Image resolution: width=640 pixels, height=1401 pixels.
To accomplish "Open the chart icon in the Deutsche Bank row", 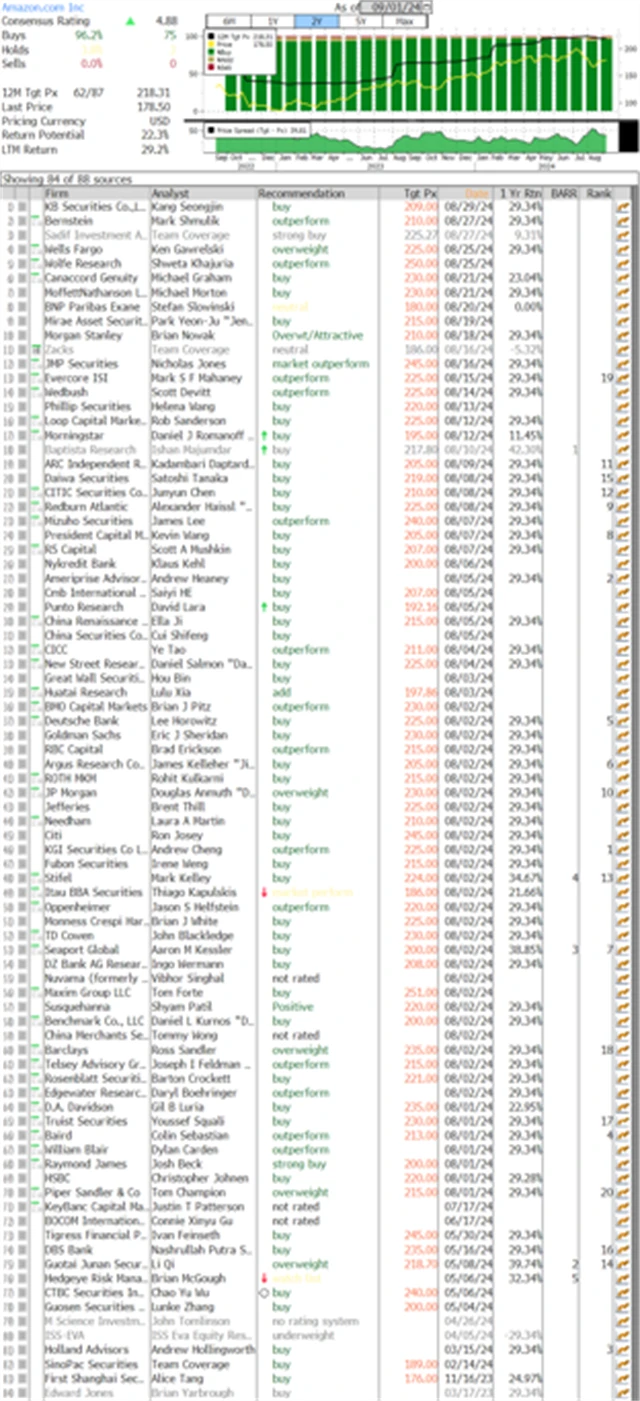I will coord(623,720).
